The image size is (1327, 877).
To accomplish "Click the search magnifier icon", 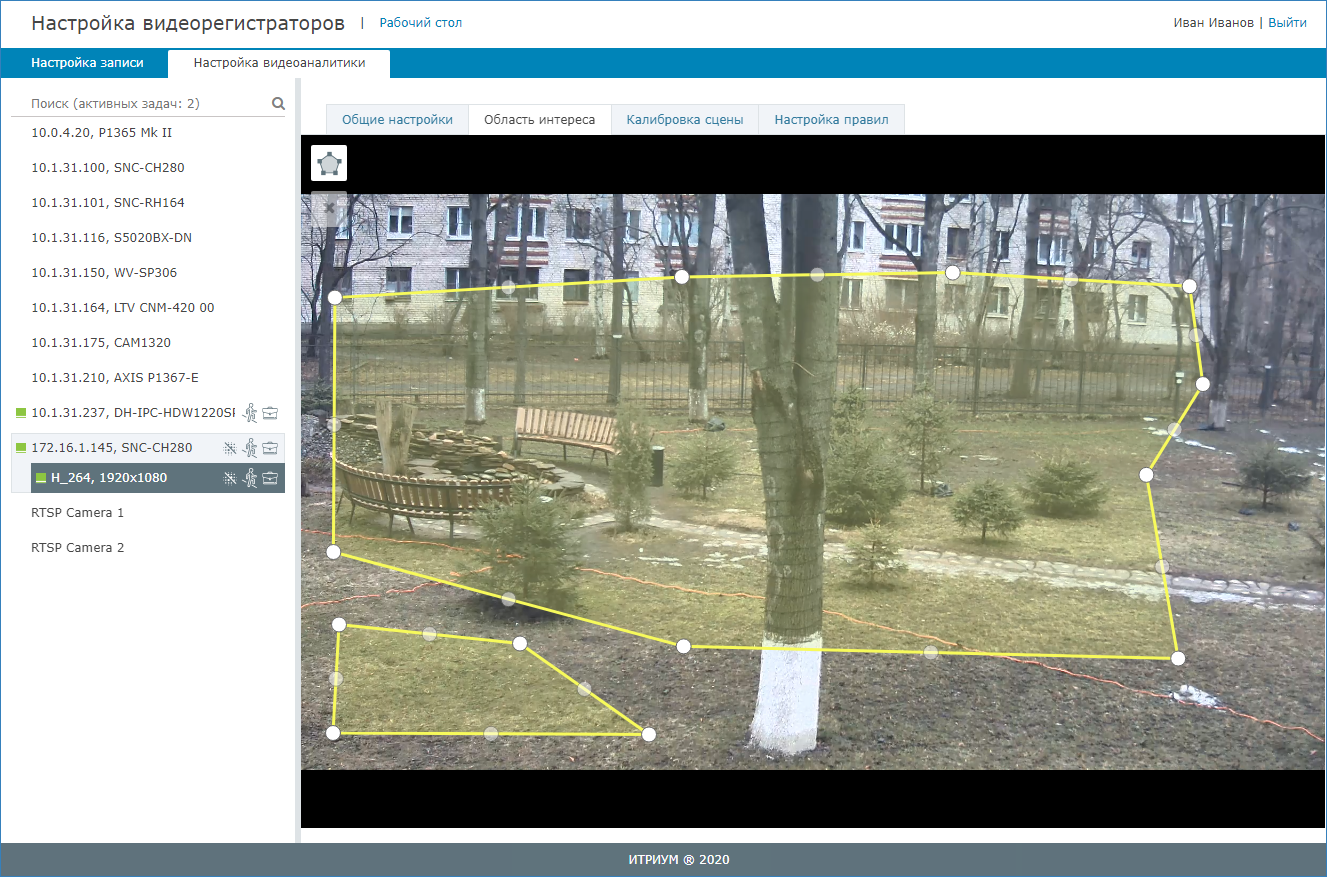I will coord(278,103).
